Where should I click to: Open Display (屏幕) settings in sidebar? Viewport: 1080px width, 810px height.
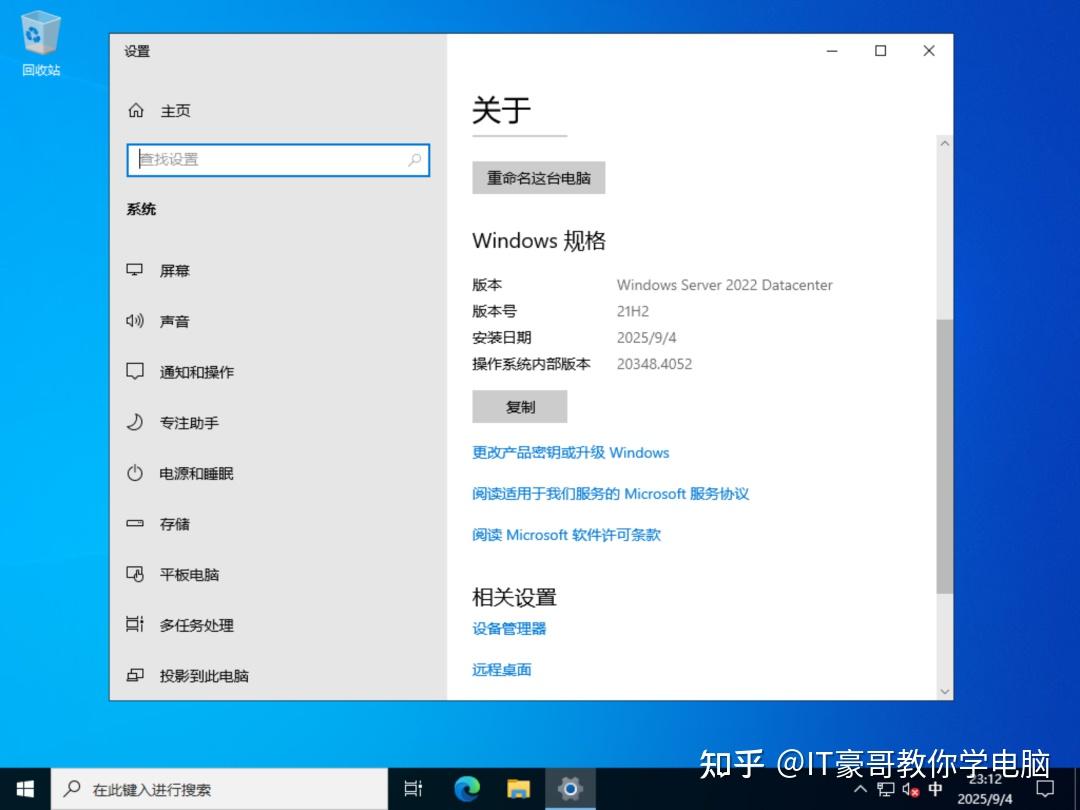[x=177, y=270]
